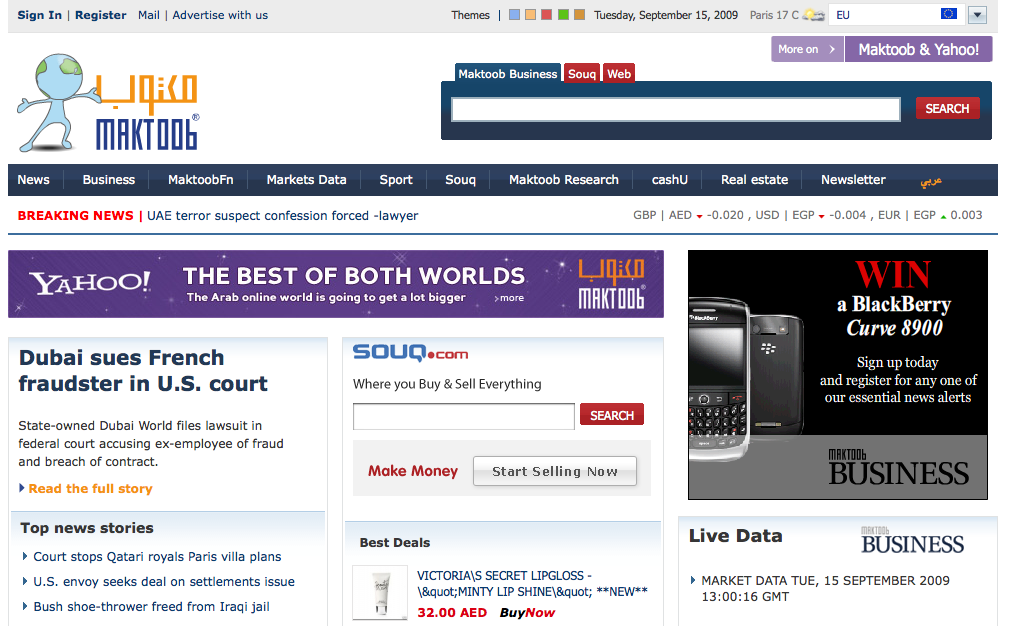Open the Mail link
1023x626 pixels.
pos(149,15)
